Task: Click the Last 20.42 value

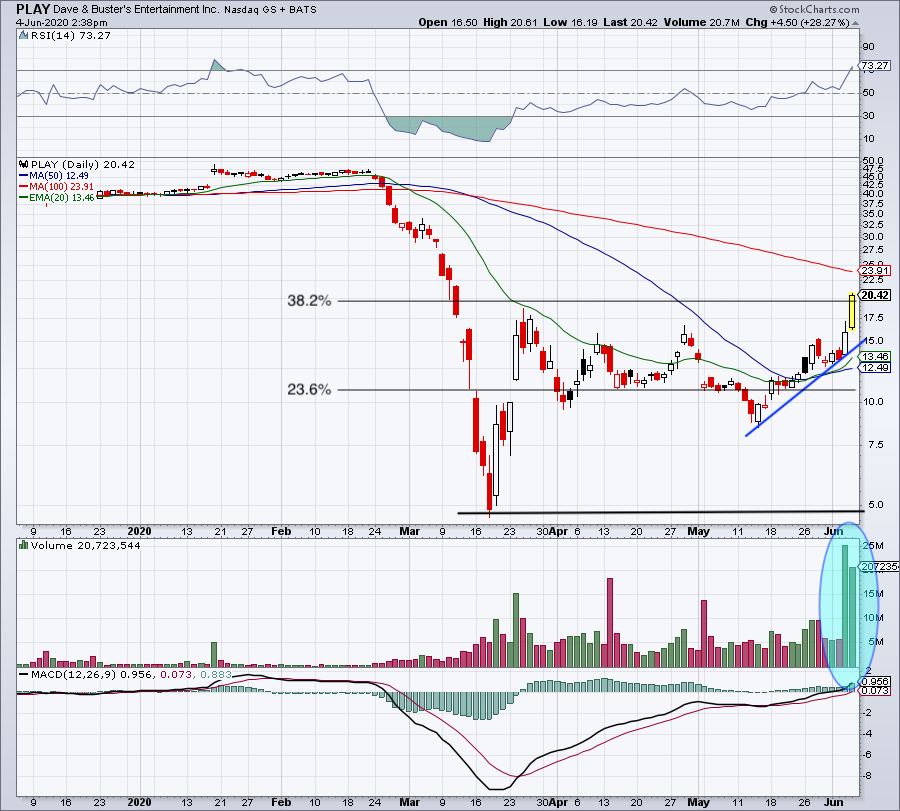Action: click(630, 22)
